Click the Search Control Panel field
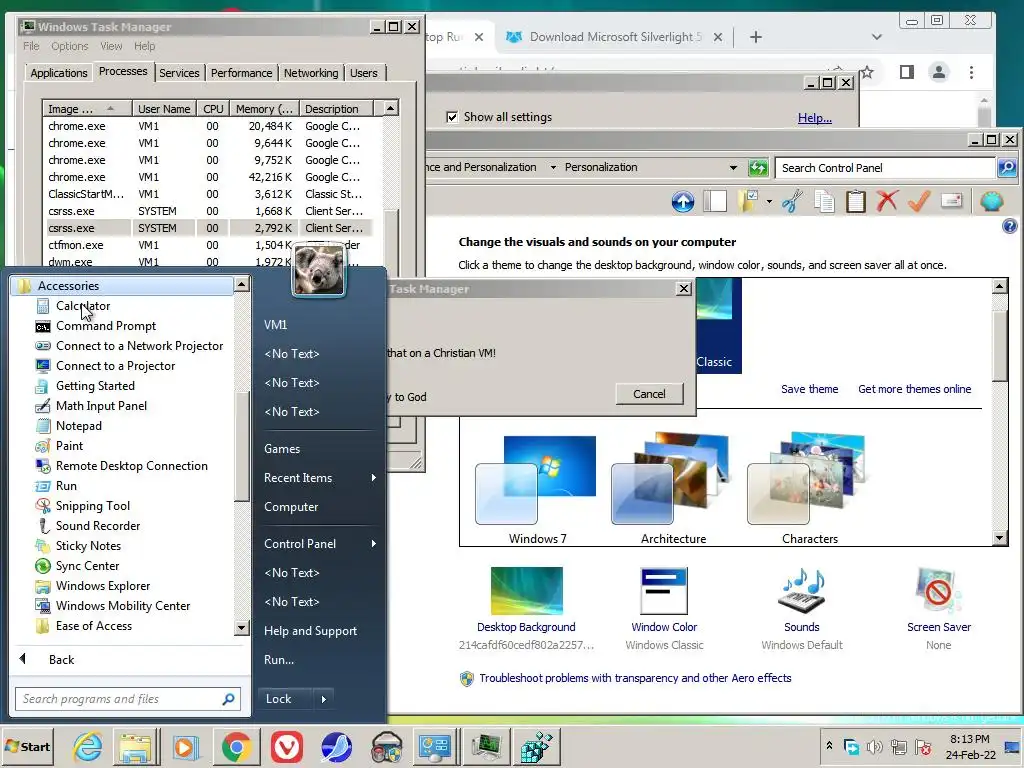The image size is (1024, 768). coord(886,168)
